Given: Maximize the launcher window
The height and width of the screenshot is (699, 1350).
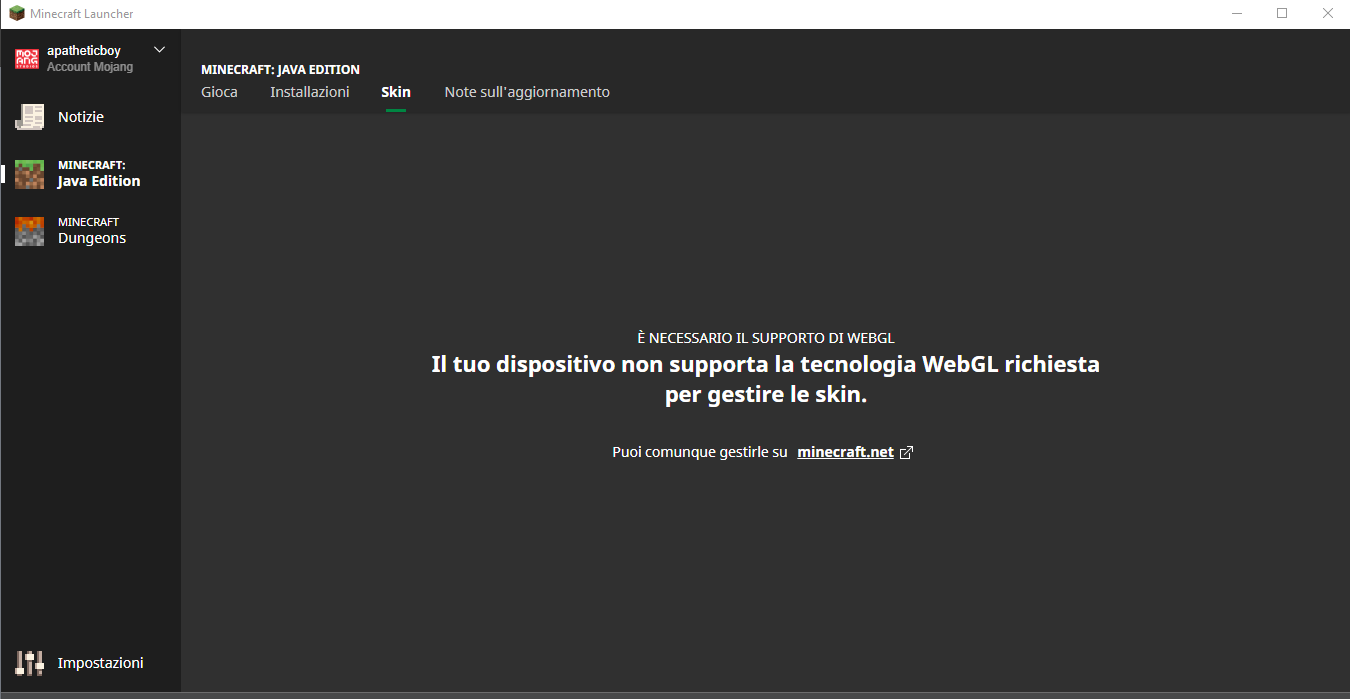Looking at the screenshot, I should pos(1282,14).
